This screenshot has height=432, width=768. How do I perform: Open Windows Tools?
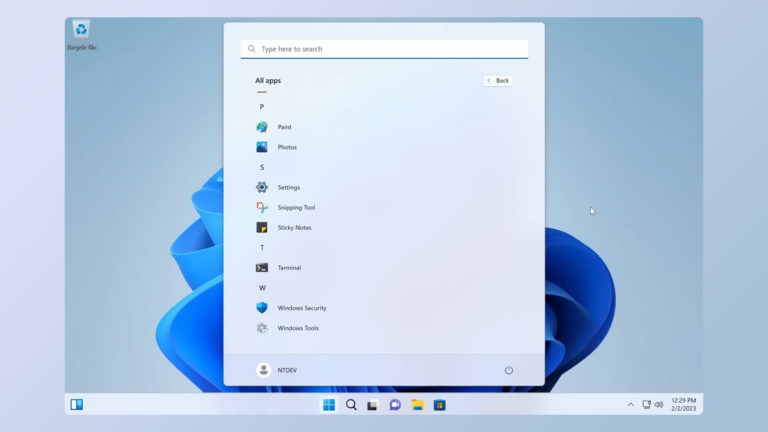(262, 328)
